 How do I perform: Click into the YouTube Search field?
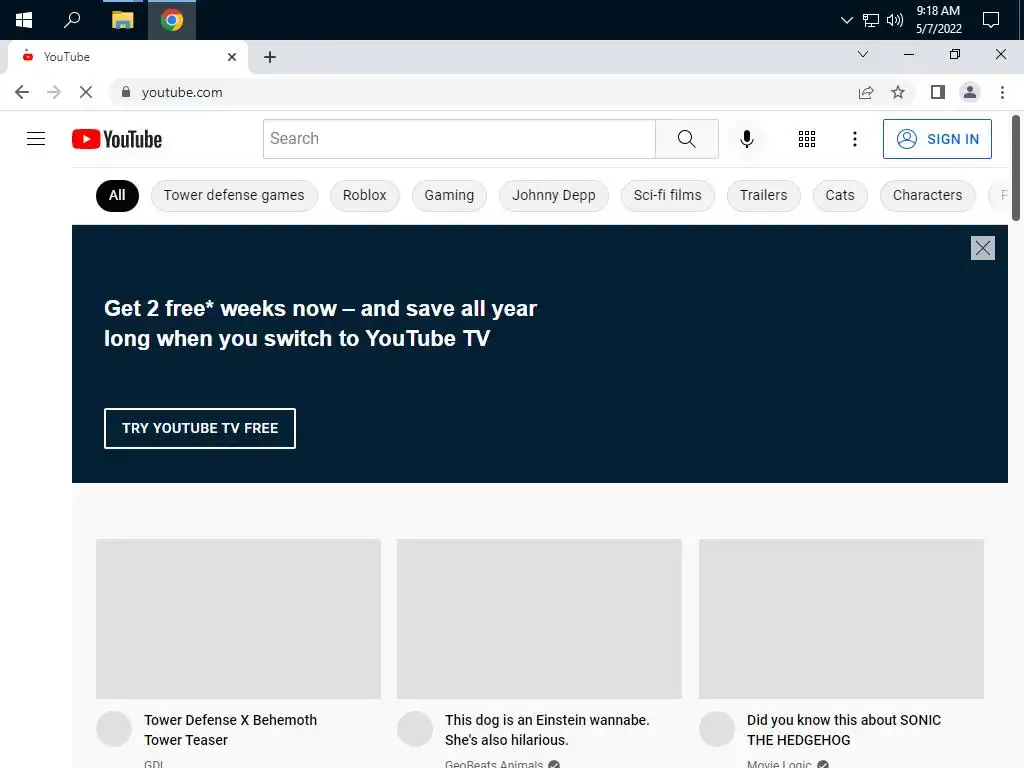point(459,138)
